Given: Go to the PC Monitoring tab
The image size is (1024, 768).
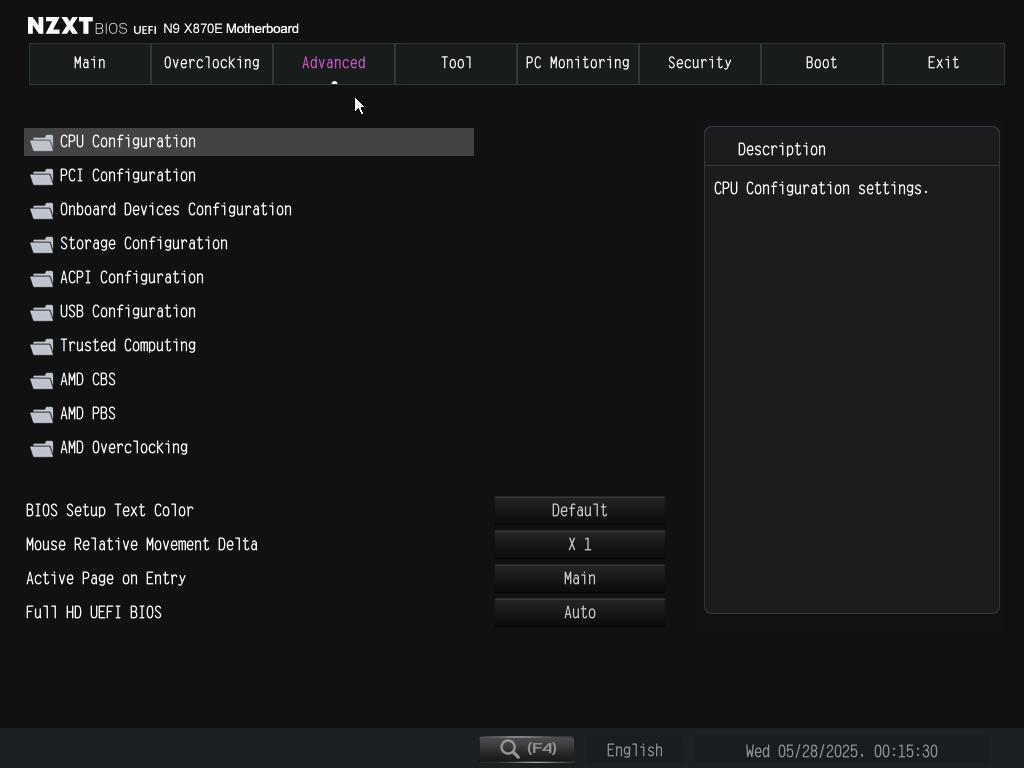Looking at the screenshot, I should (x=577, y=63).
